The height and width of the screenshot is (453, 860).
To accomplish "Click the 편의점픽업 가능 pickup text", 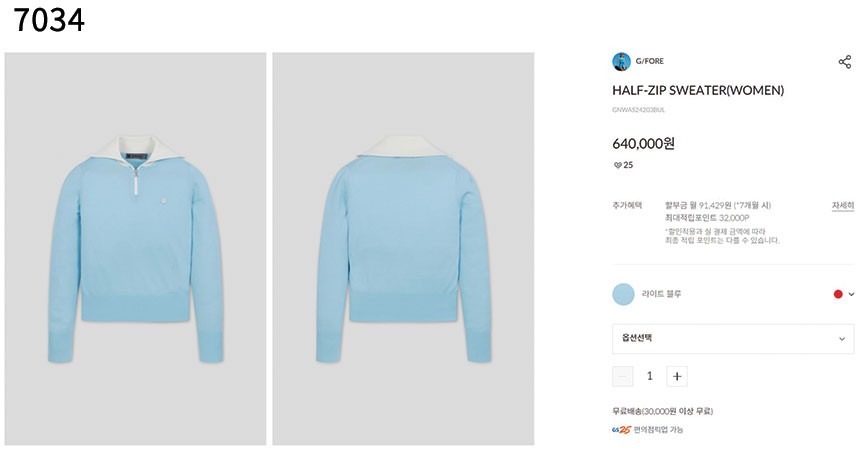I will 658,429.
